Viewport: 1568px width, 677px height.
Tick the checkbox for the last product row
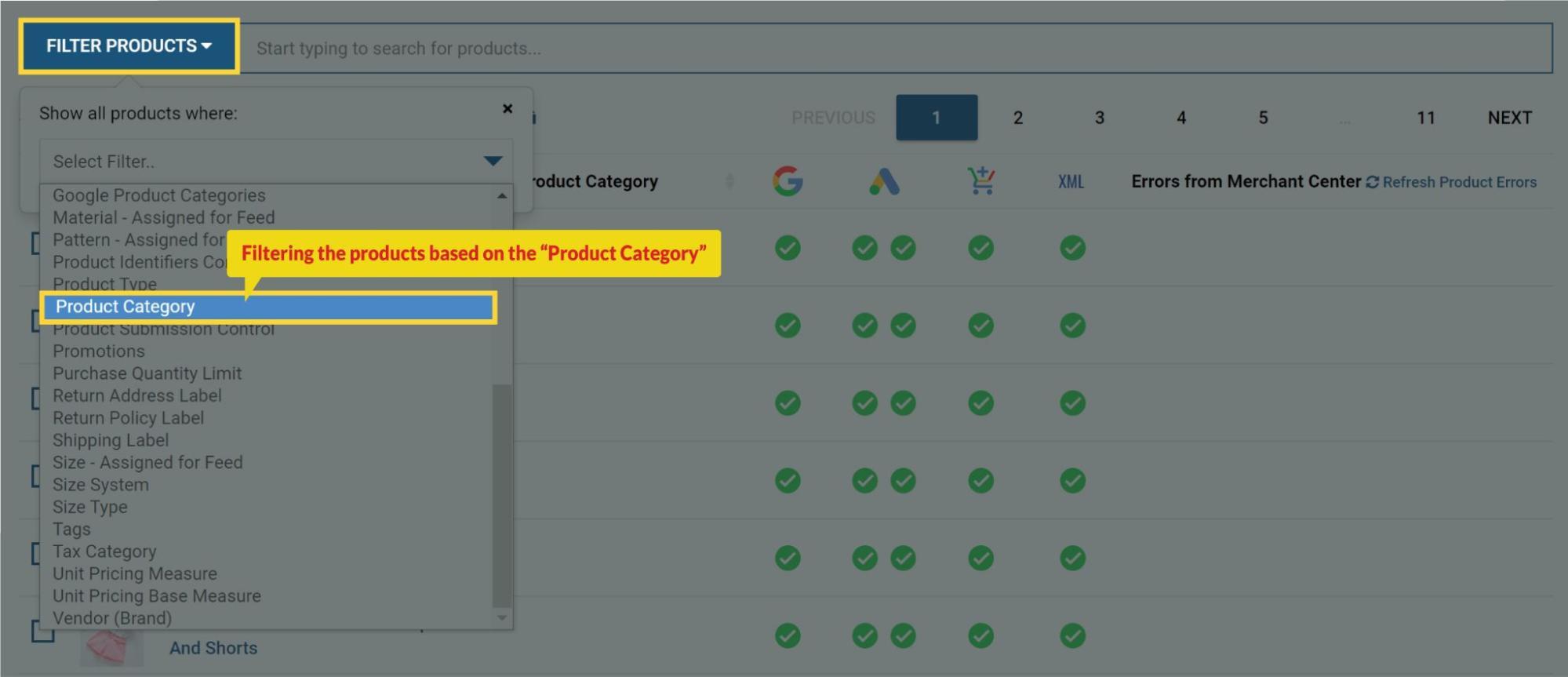click(x=41, y=631)
